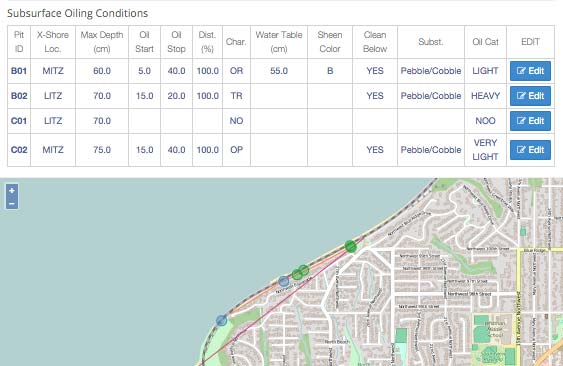The image size is (563, 366).
Task: Select the NOO oil category cell
Action: [x=485, y=121]
